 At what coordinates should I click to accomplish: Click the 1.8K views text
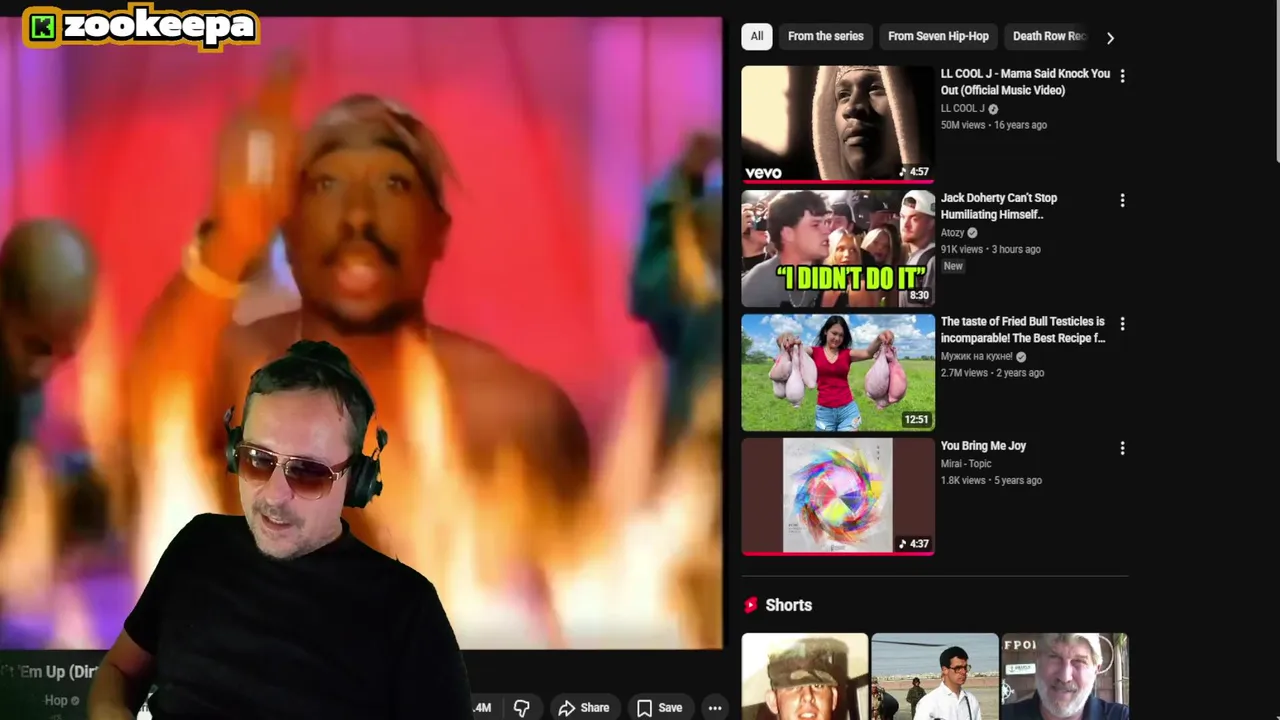[x=963, y=480]
